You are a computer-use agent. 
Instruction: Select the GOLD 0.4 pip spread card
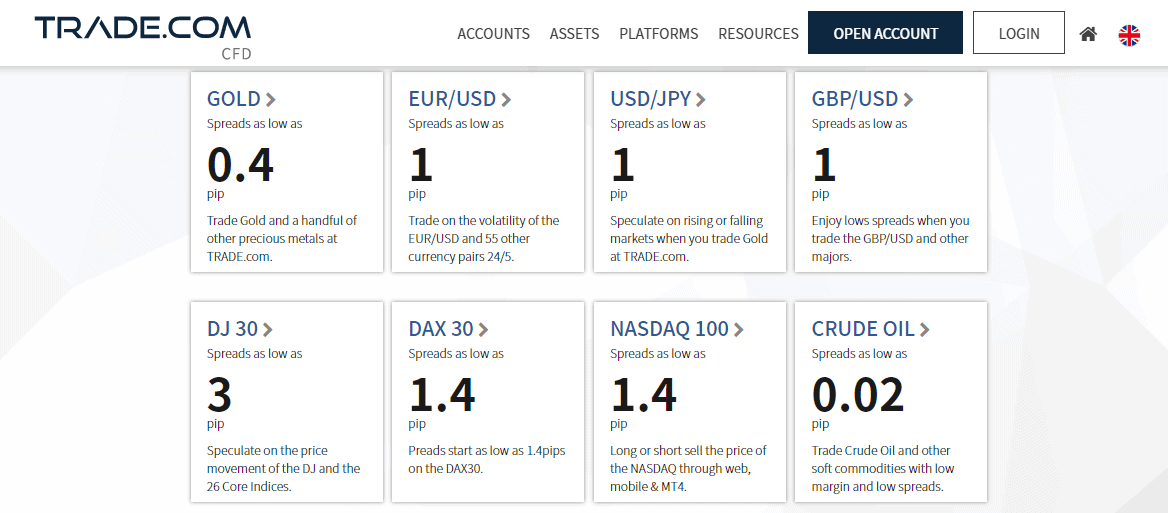point(287,172)
